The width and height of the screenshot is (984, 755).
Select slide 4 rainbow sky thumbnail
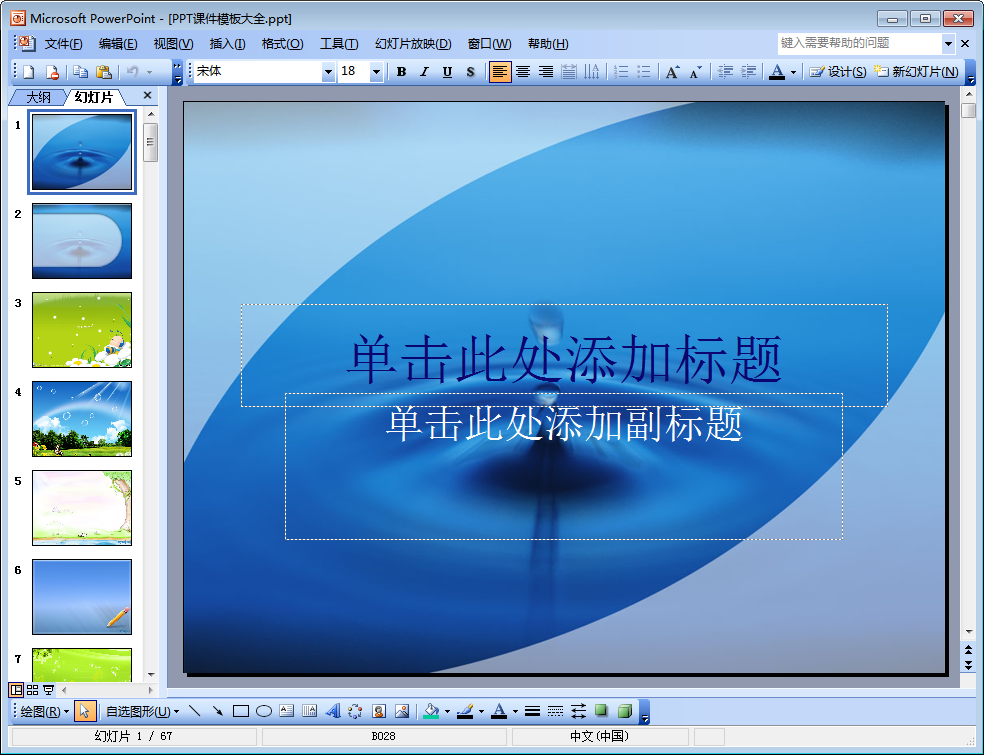82,419
